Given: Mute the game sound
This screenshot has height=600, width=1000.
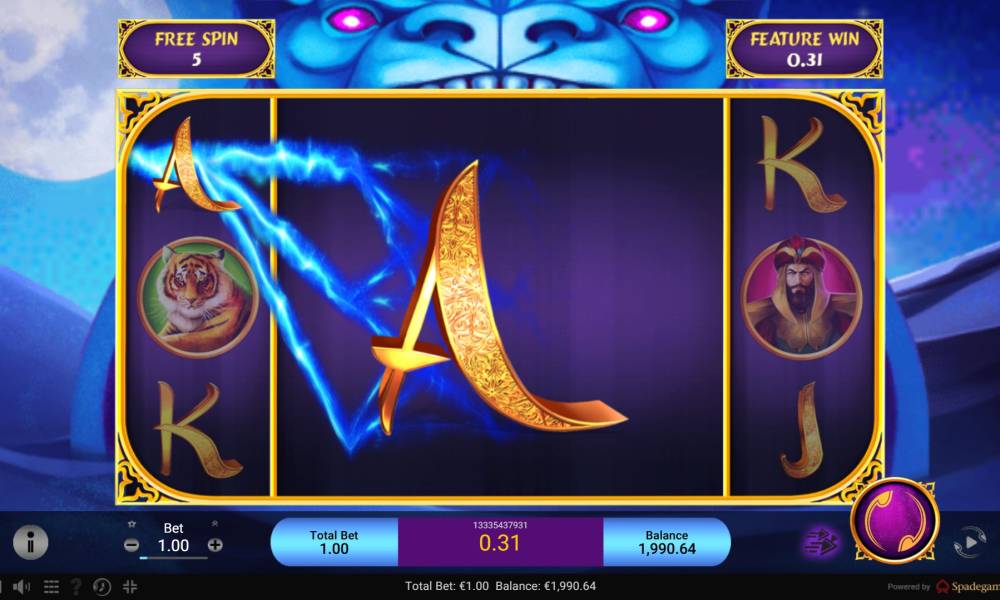Looking at the screenshot, I should [22, 586].
